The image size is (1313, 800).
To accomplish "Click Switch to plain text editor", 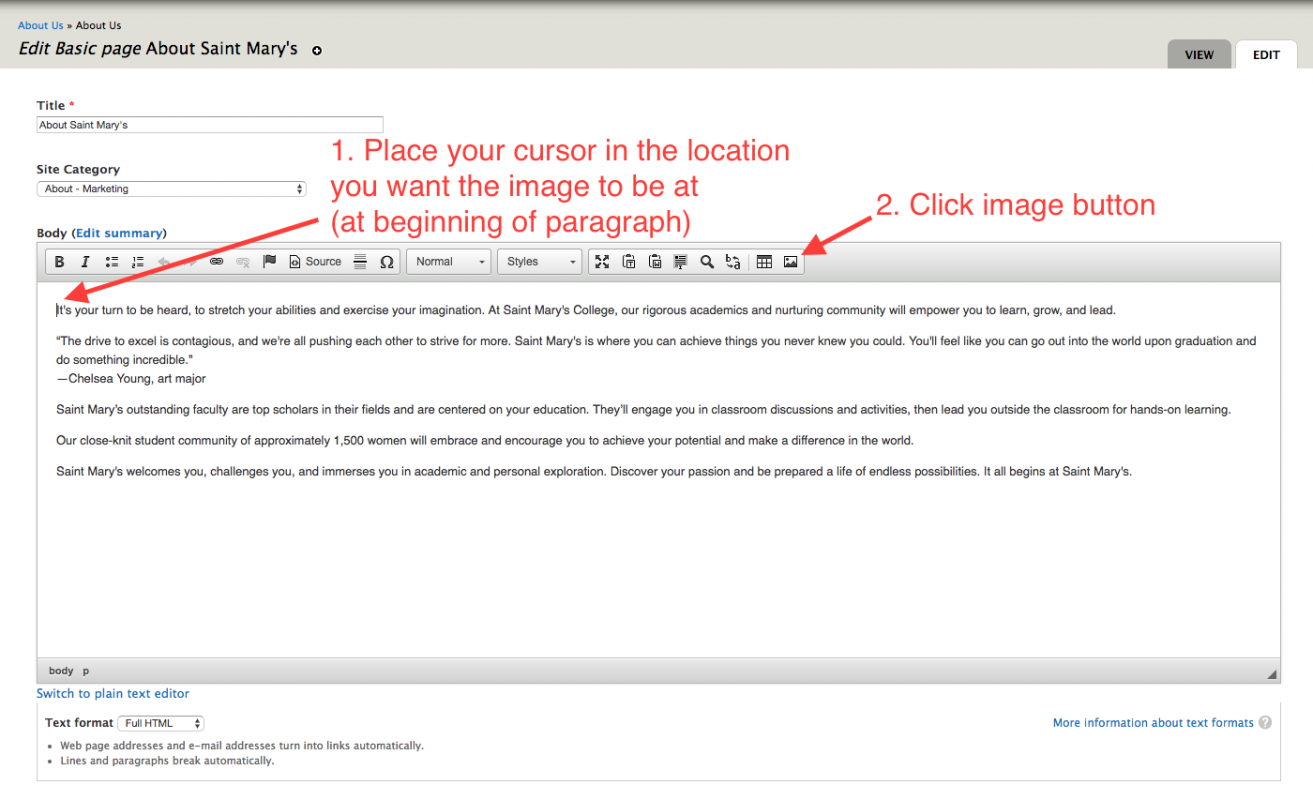I will tap(113, 693).
